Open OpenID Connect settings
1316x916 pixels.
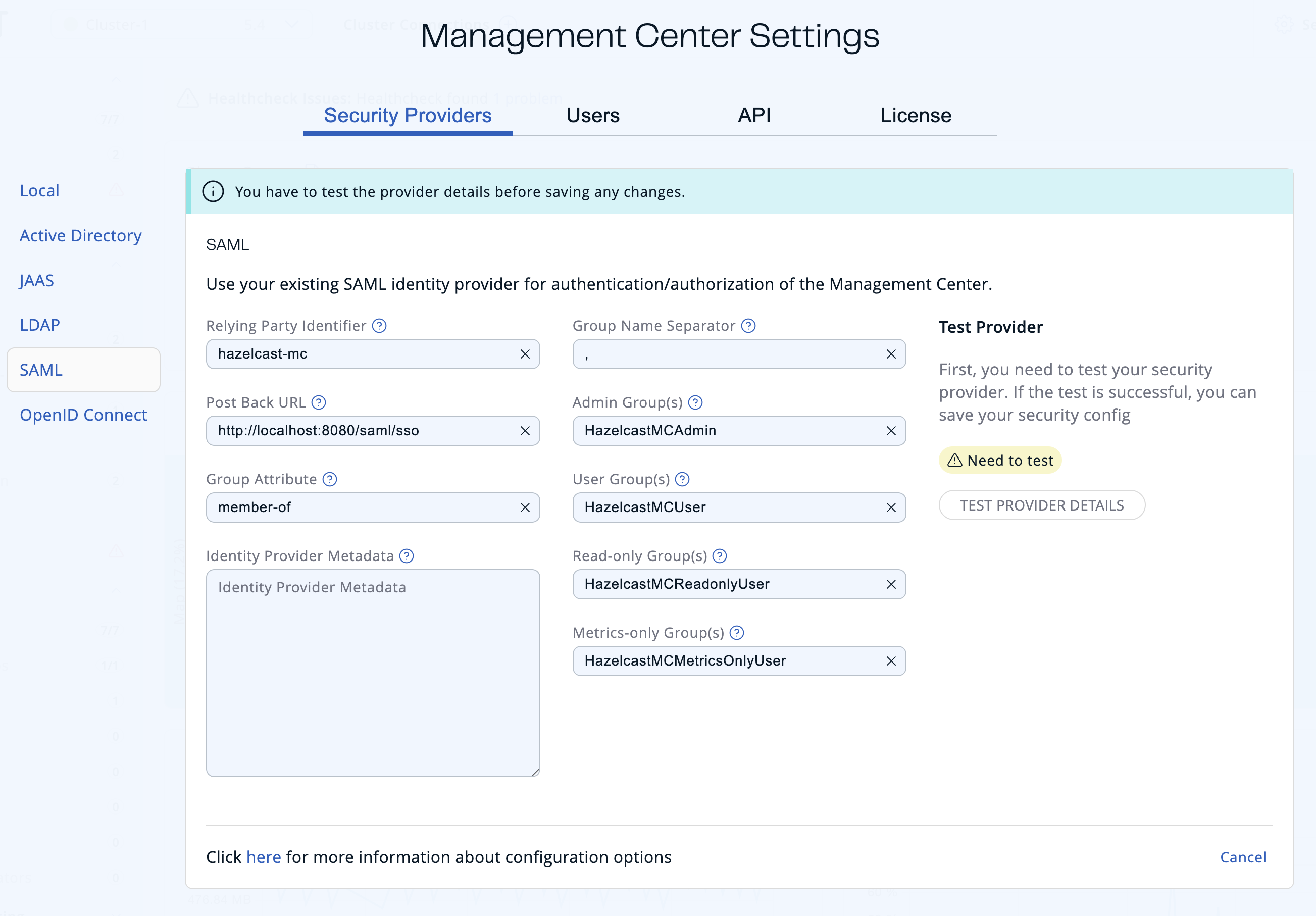[83, 415]
